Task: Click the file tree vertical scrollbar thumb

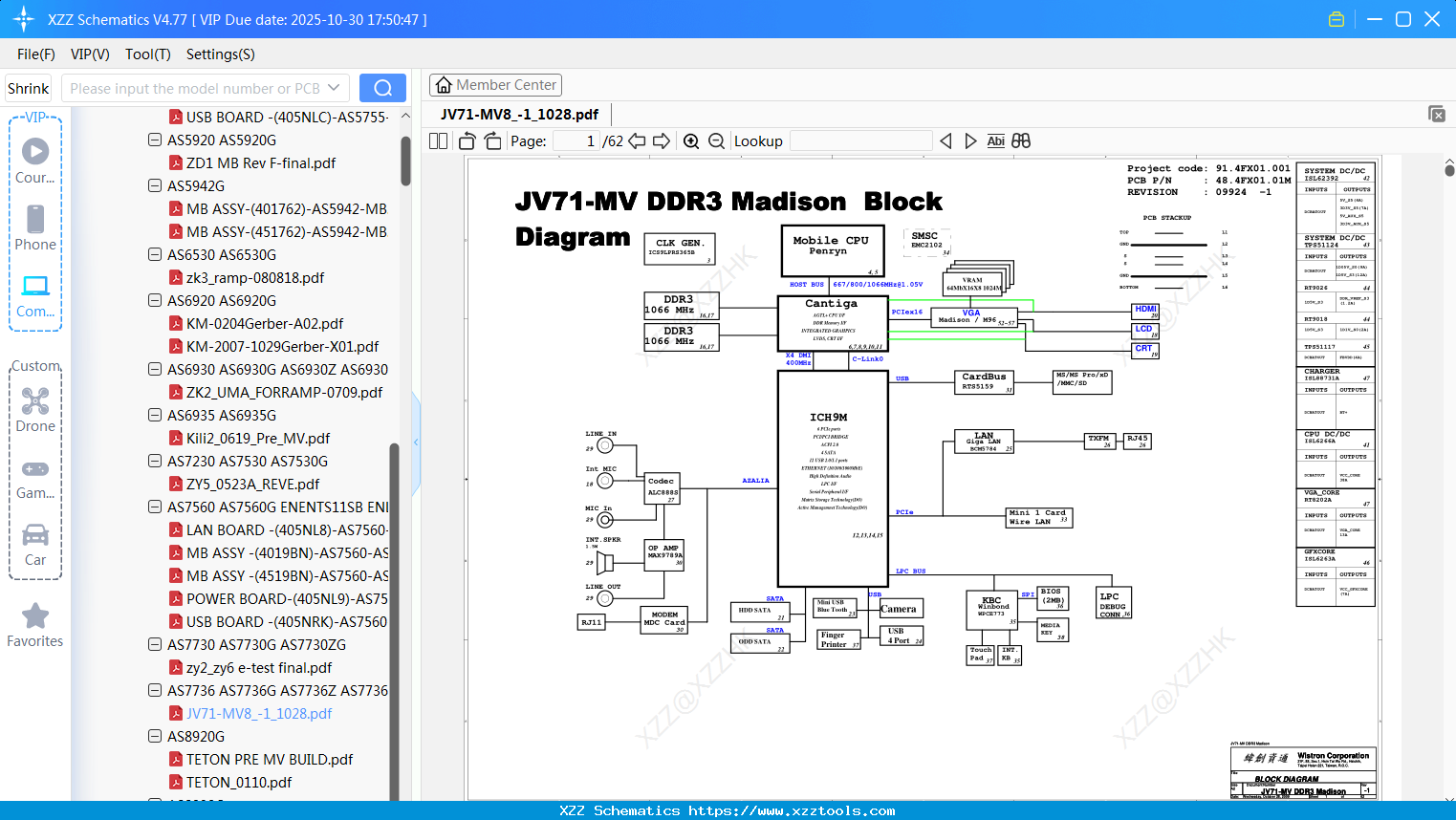Action: tap(405, 160)
